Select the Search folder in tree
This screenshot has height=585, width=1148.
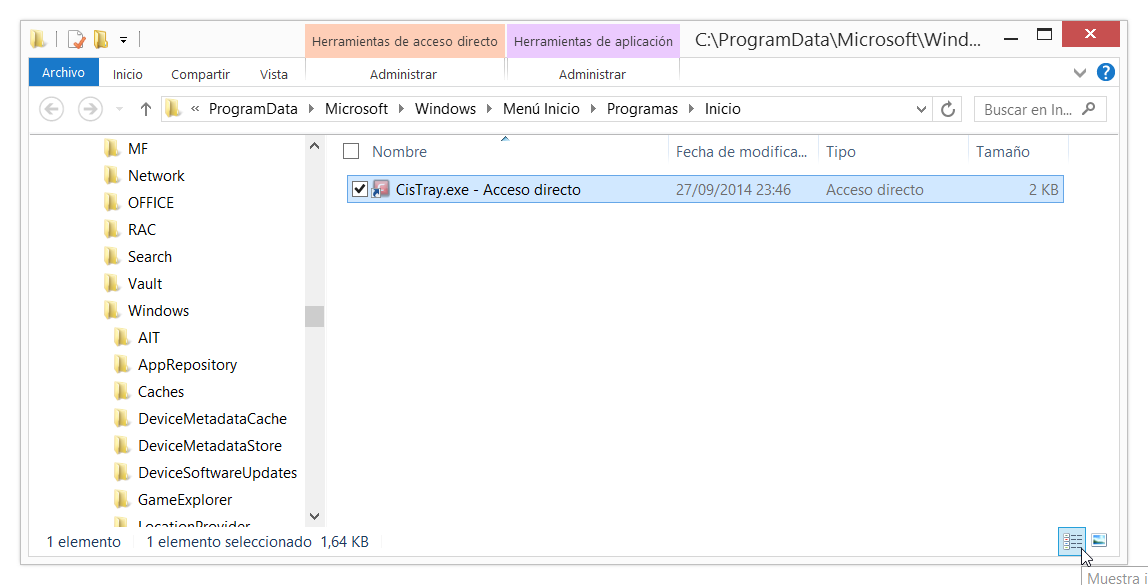(x=149, y=257)
